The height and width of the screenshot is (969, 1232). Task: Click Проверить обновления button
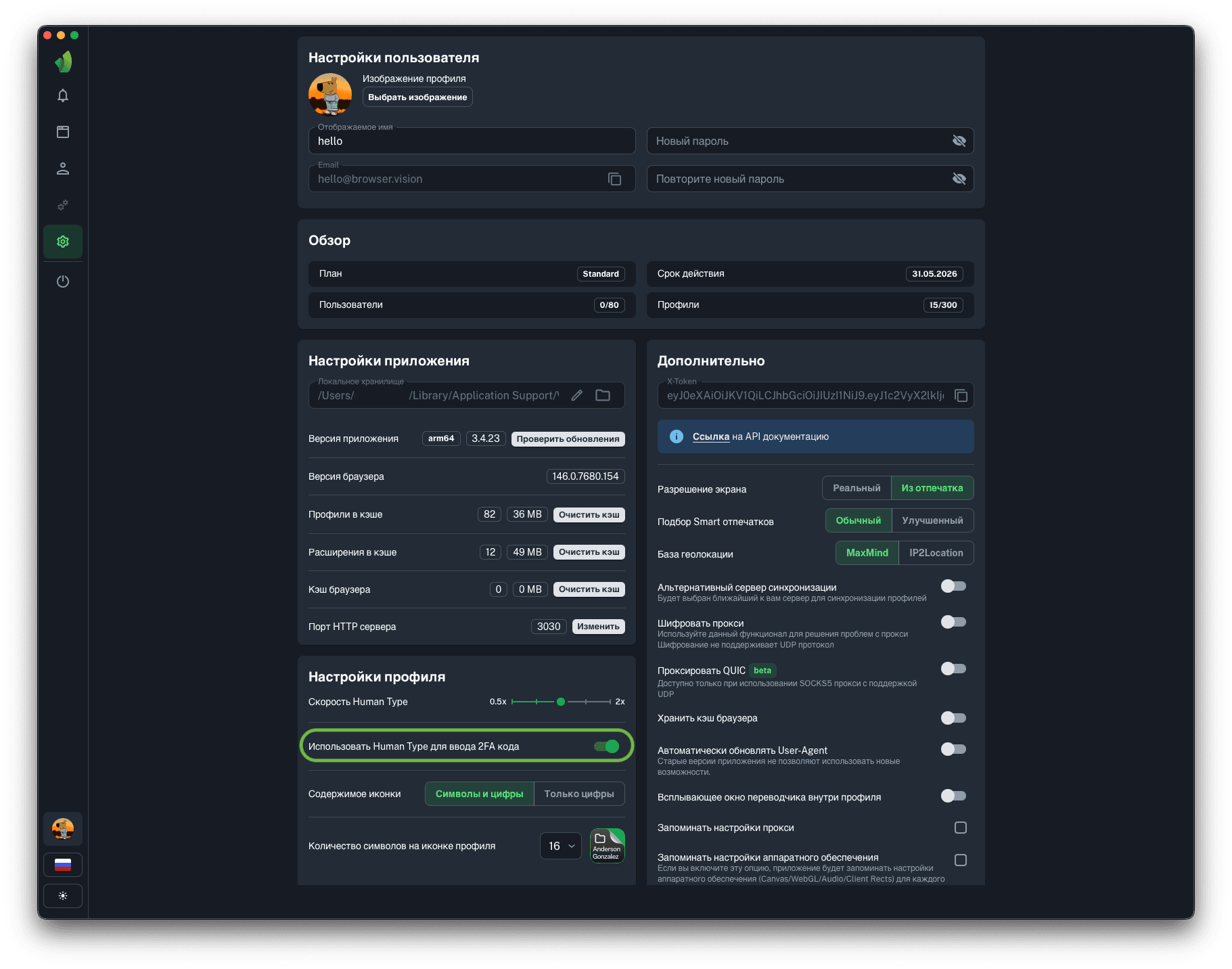(568, 438)
